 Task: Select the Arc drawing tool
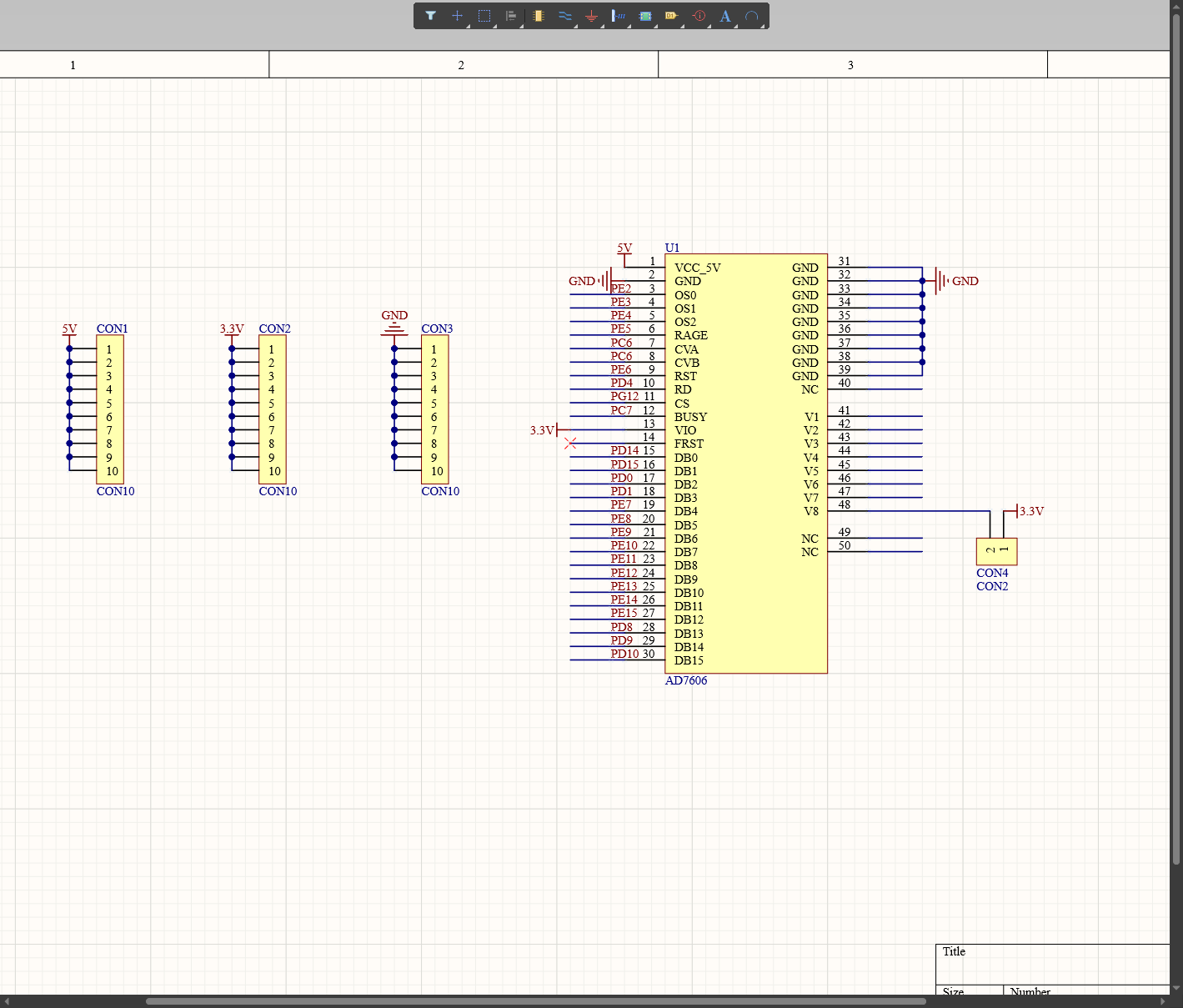pos(752,16)
